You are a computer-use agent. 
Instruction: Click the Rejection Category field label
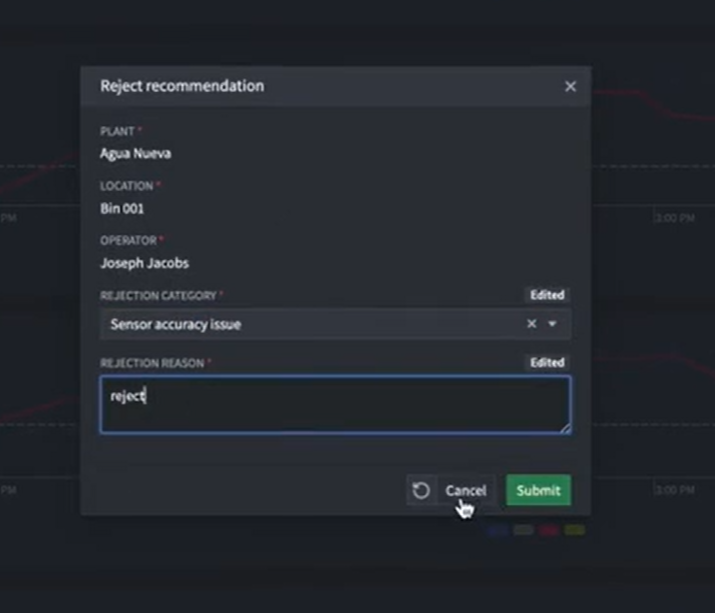click(158, 296)
